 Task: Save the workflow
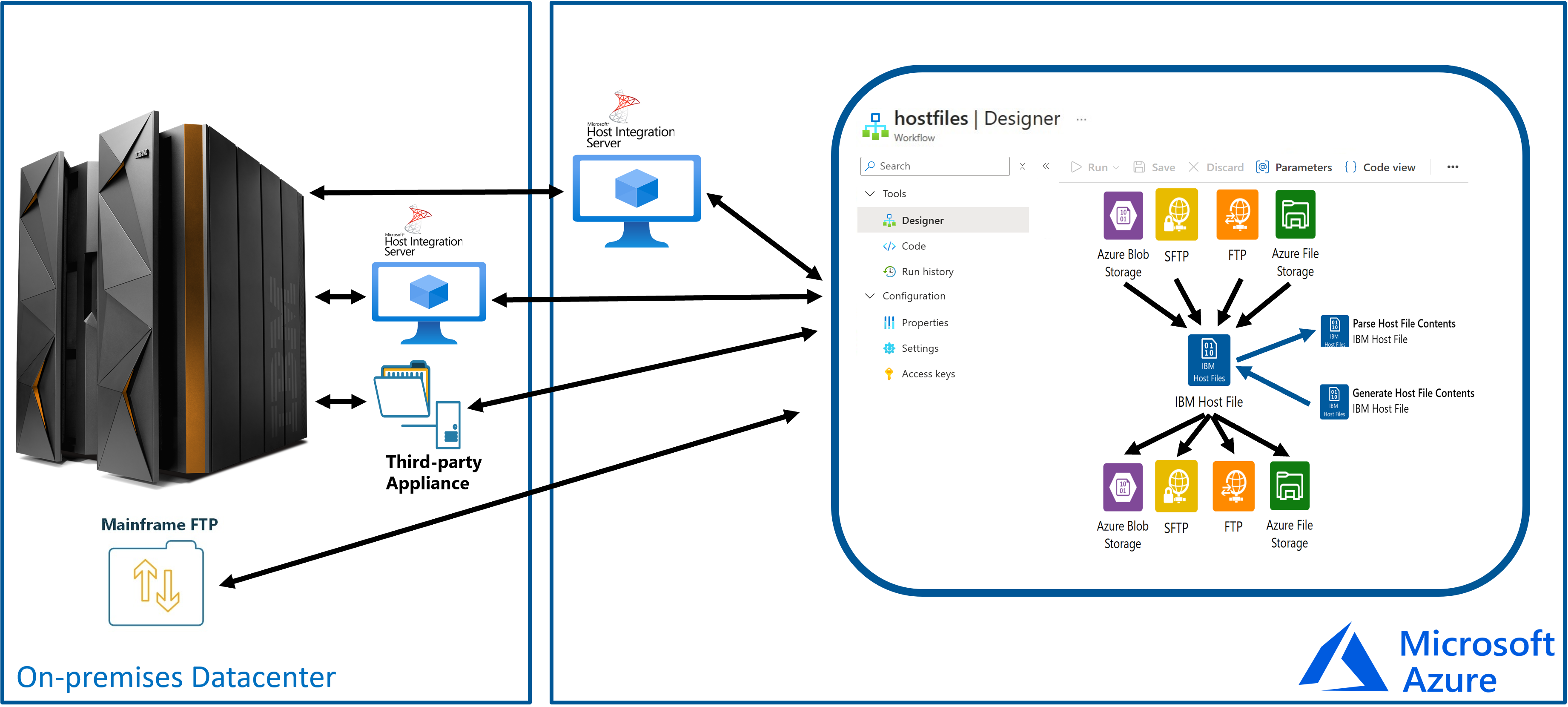1154,167
